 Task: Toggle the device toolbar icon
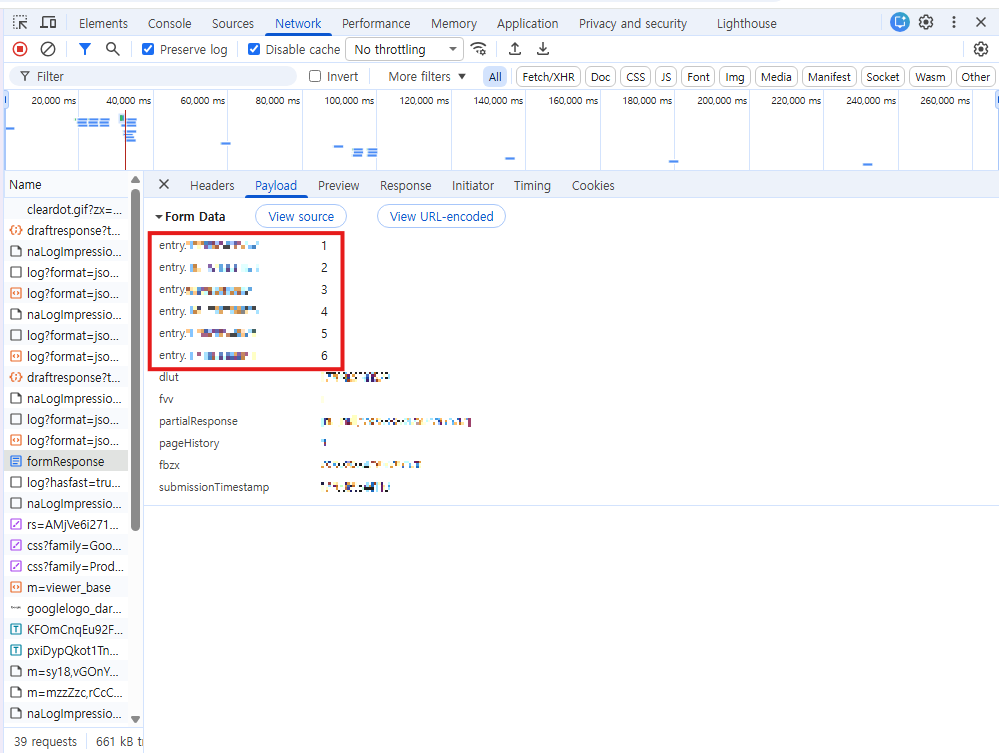point(48,23)
